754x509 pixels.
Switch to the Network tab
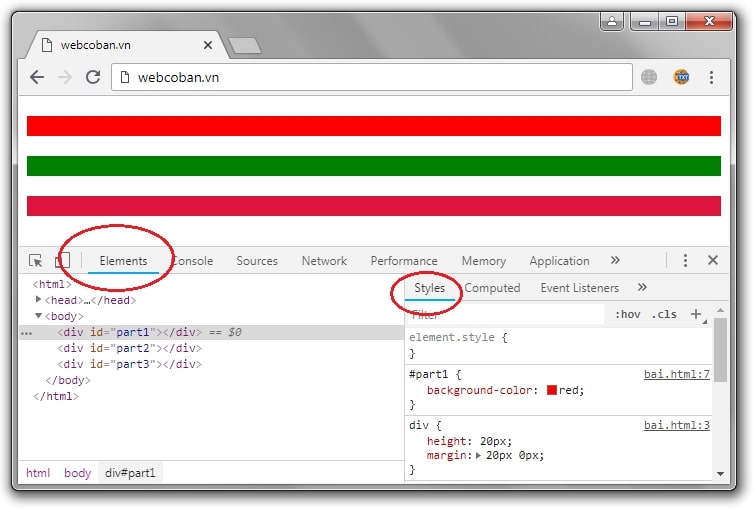point(324,261)
